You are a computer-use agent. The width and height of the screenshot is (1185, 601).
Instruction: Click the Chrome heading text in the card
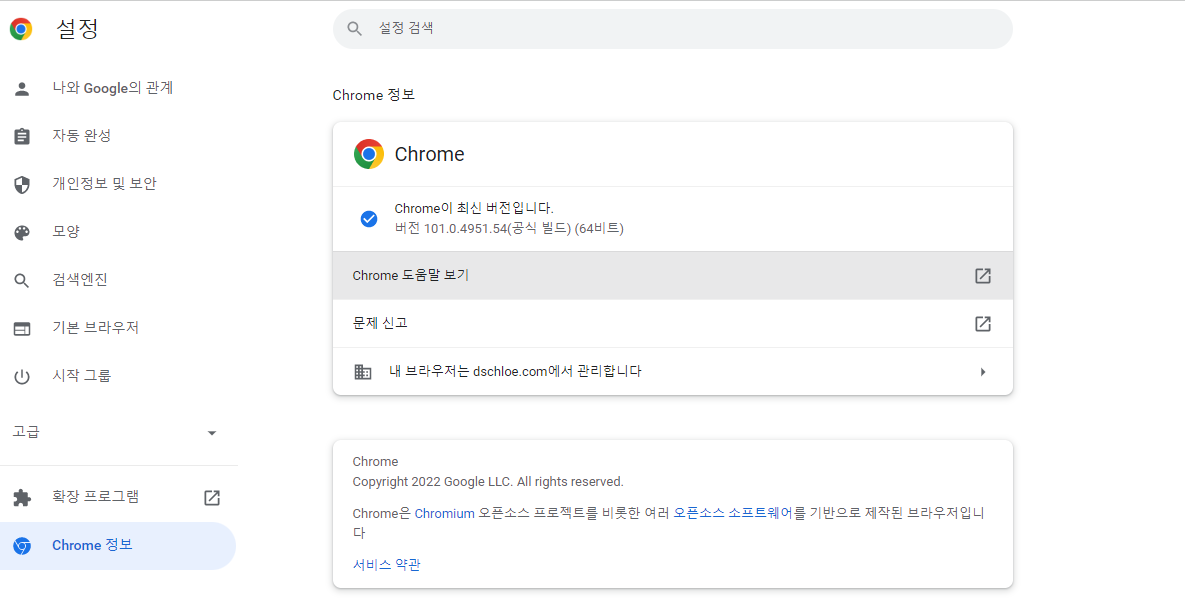click(x=429, y=154)
